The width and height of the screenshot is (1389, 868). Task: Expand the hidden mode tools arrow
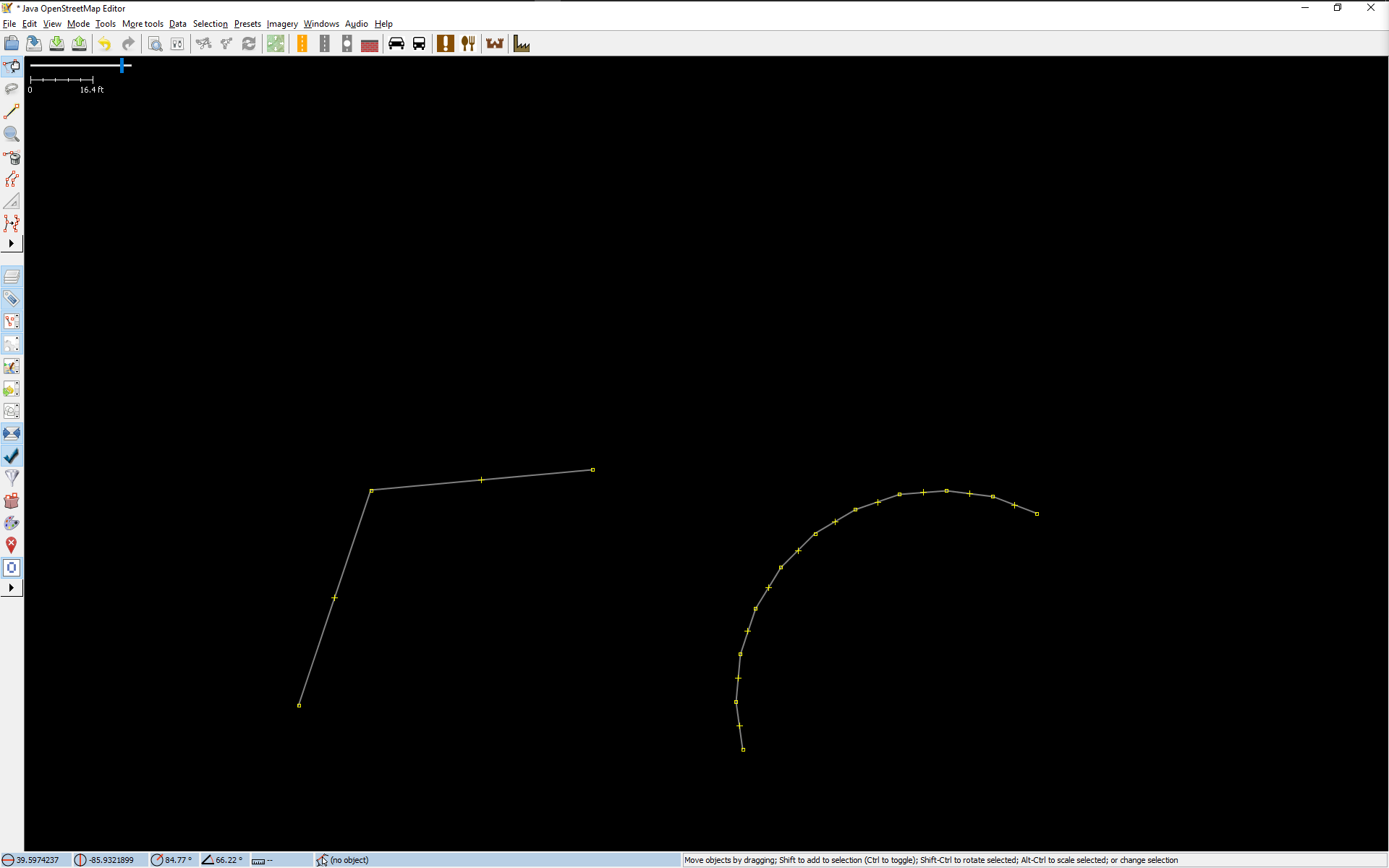(12, 244)
